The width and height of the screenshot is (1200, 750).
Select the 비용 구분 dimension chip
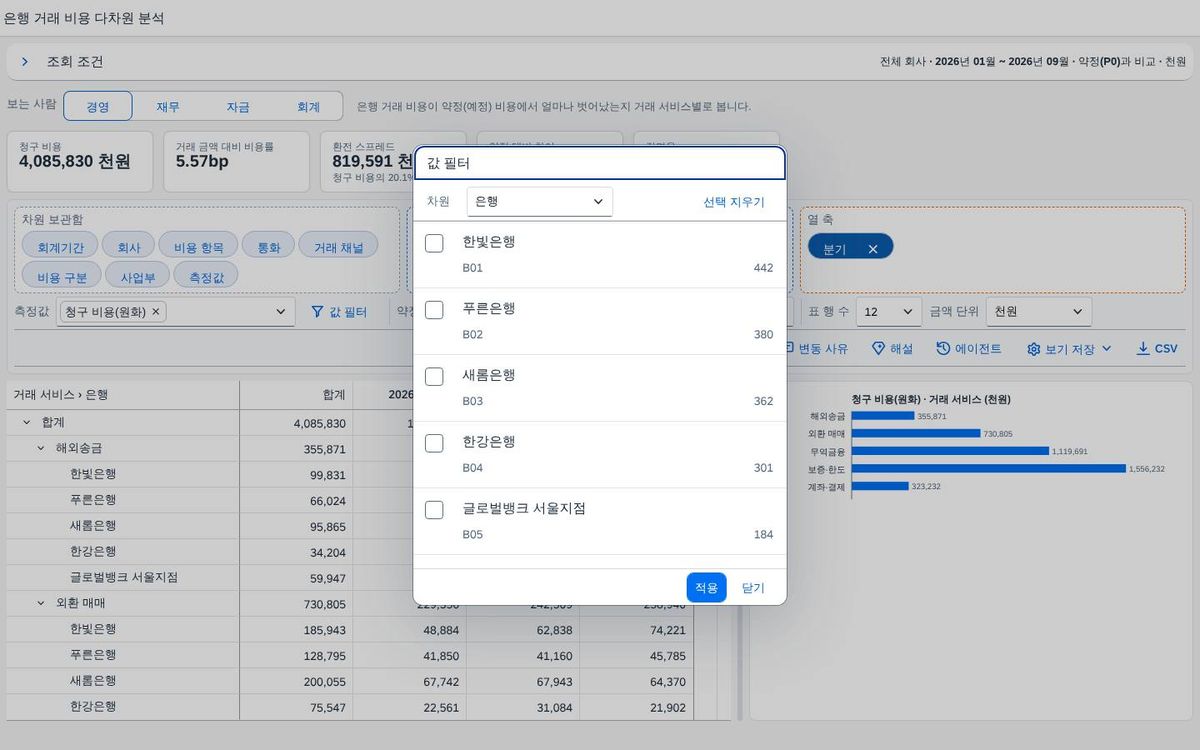click(62, 277)
